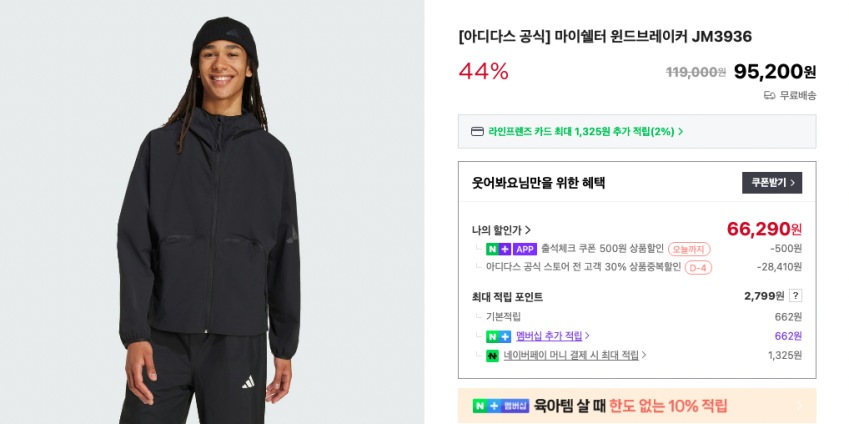Click the N+ 멤버십 badge in bottom banner
The height and width of the screenshot is (424, 849).
501,406
